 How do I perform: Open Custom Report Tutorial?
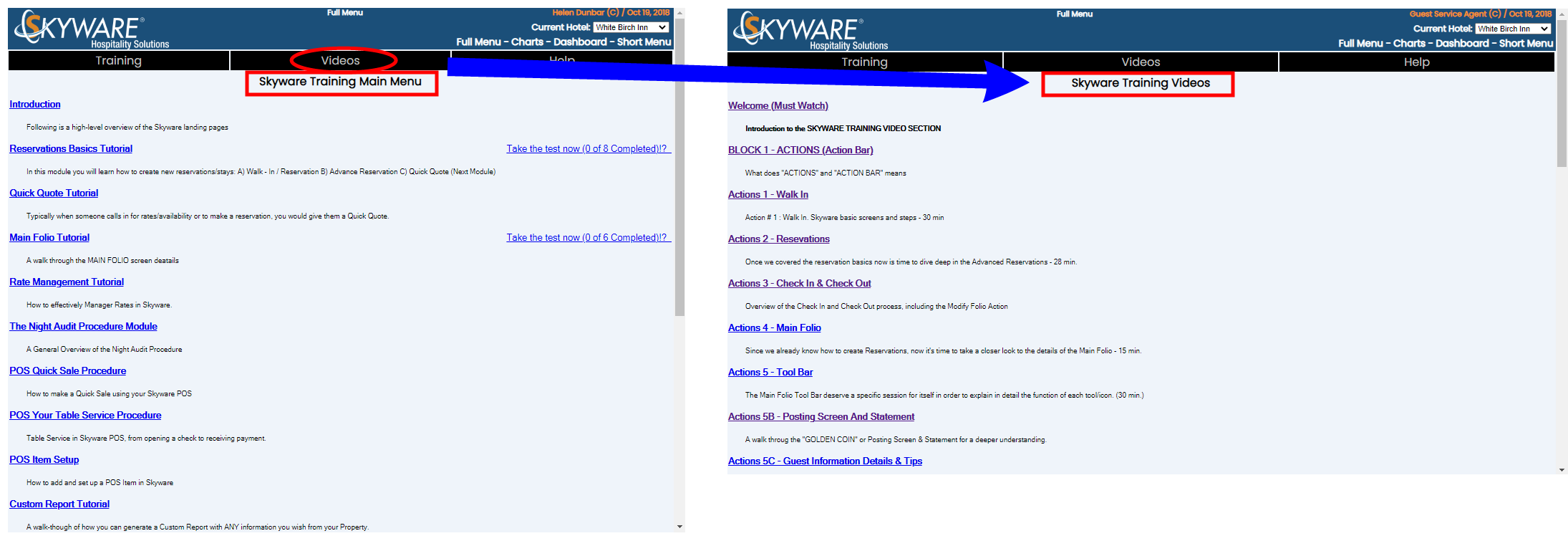59,504
